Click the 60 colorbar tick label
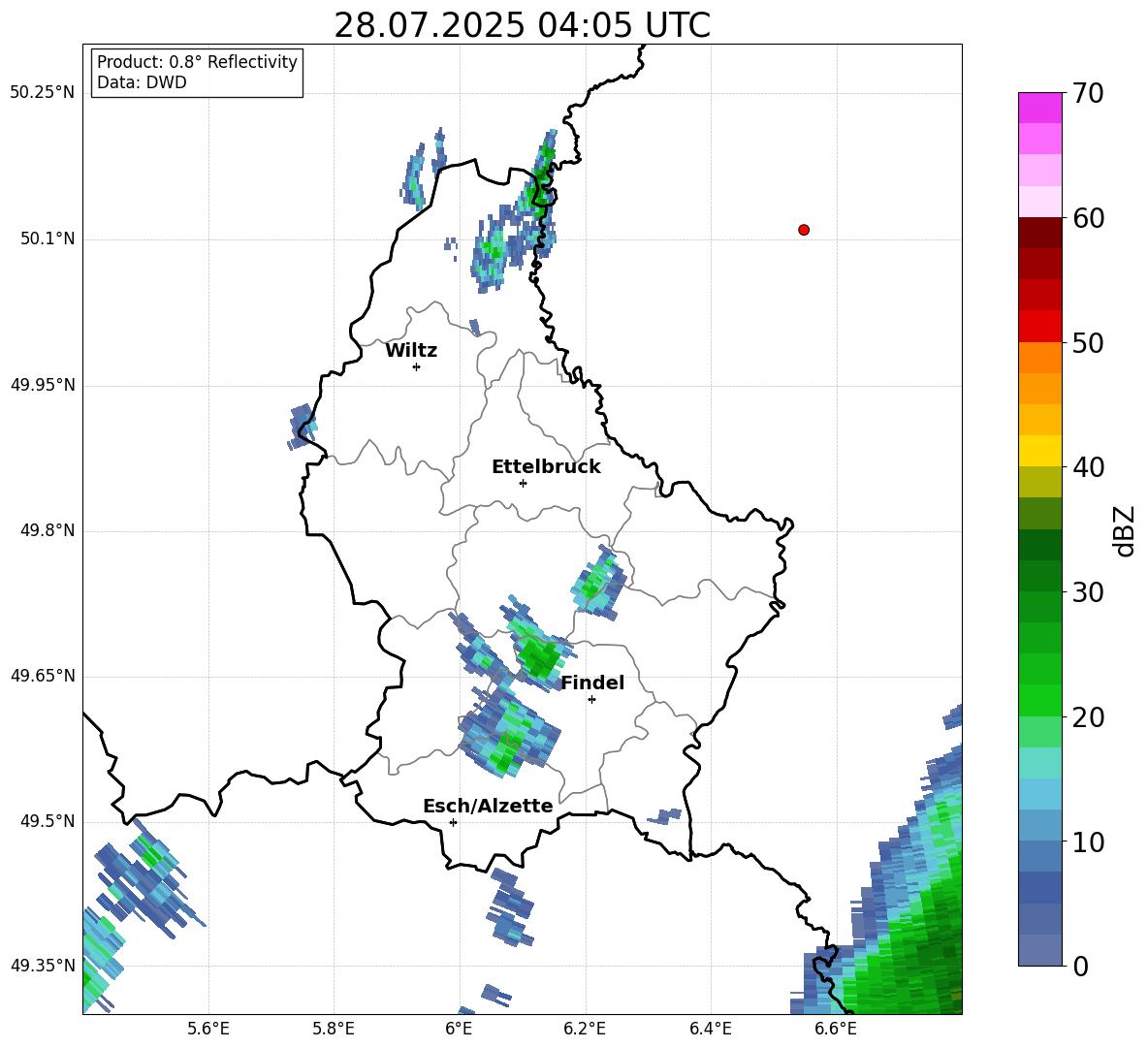Viewport: 1148px width, 1048px height. (1088, 218)
